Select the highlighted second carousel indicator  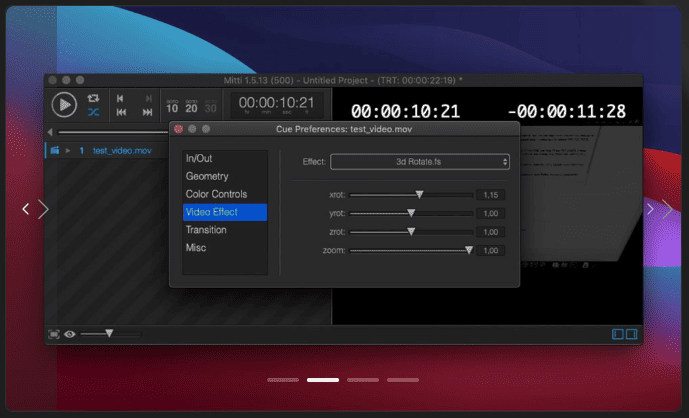coord(323,380)
